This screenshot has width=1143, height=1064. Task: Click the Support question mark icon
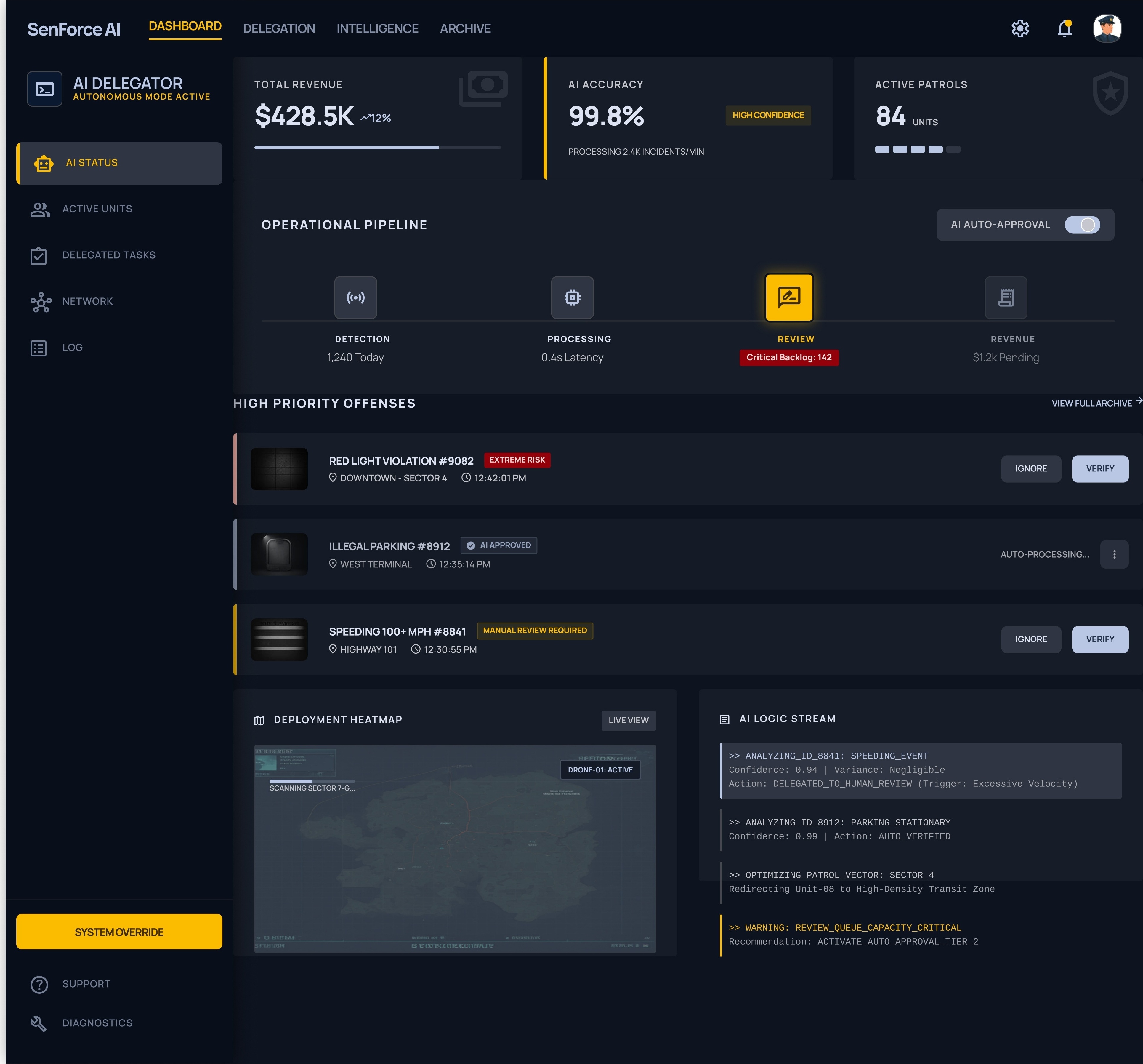(39, 985)
